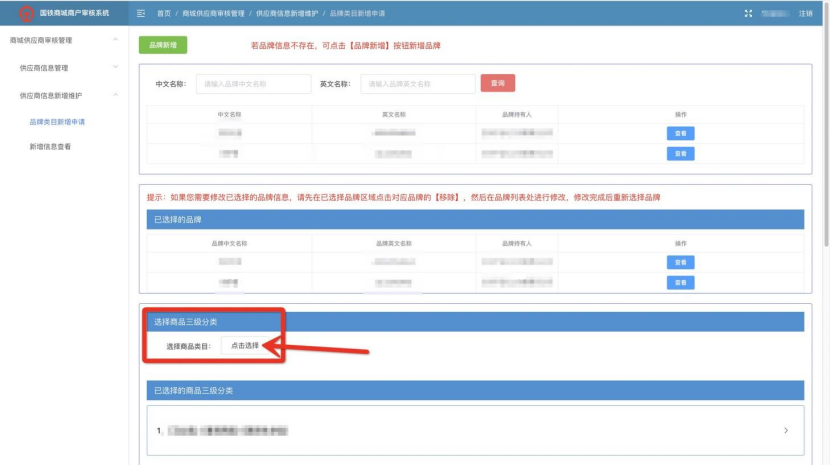The image size is (830, 465).
Task: Click 查看 for first brand search result
Action: [680, 133]
